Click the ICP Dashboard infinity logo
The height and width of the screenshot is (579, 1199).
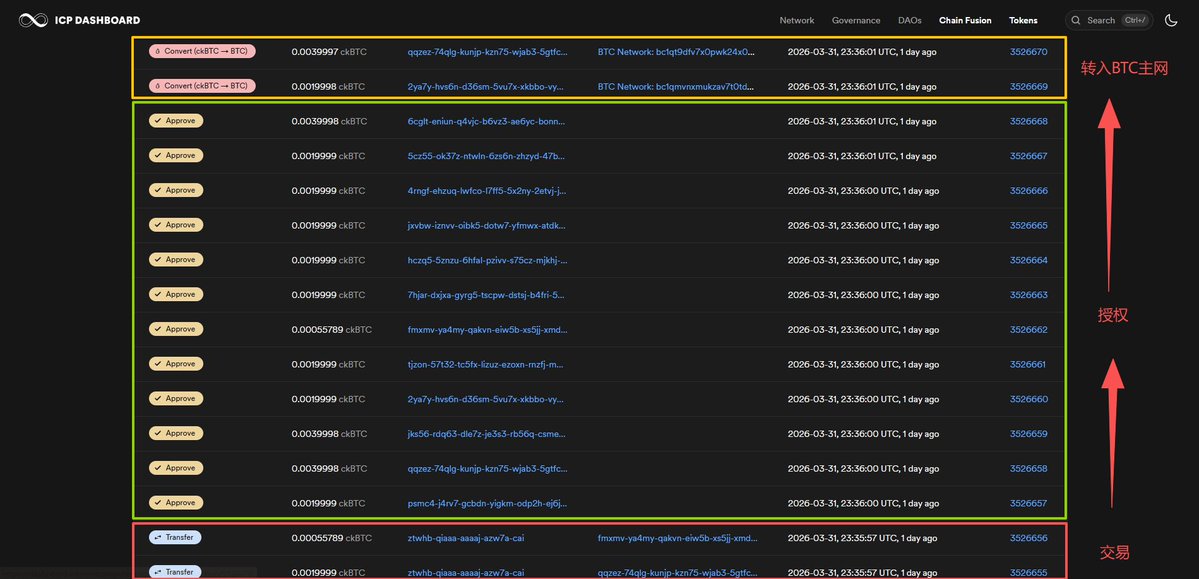point(33,20)
